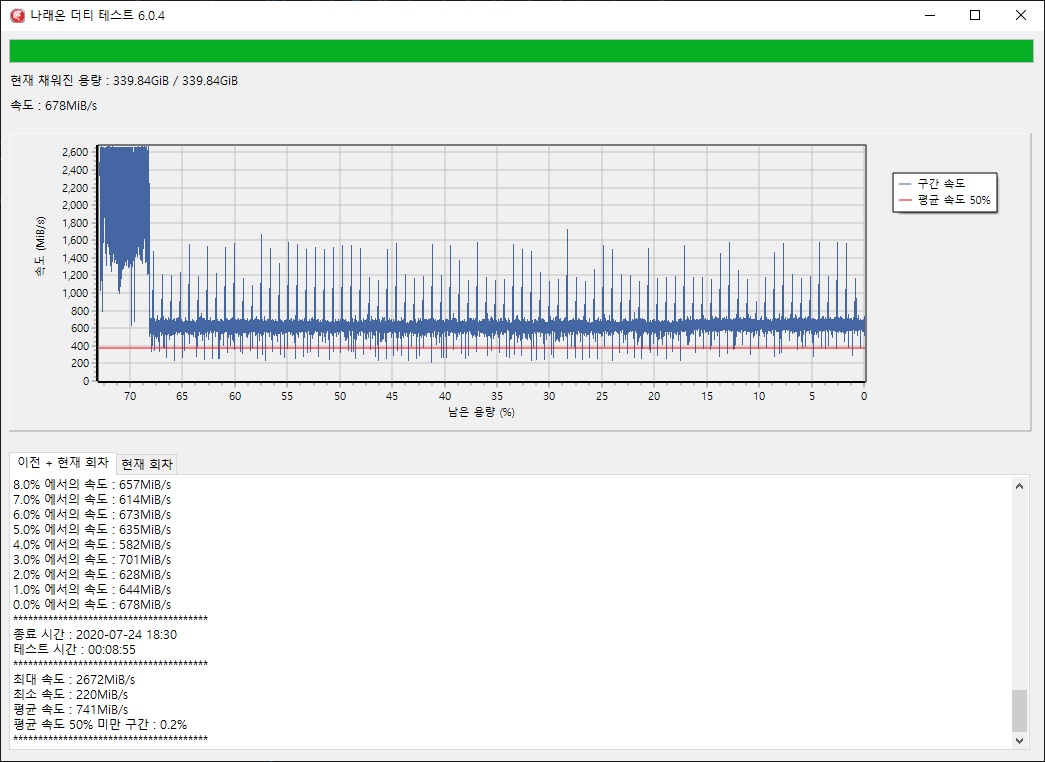
Task: Select log line '3.0% 에서의 속도 : 701MiB/s'
Action: [92, 559]
